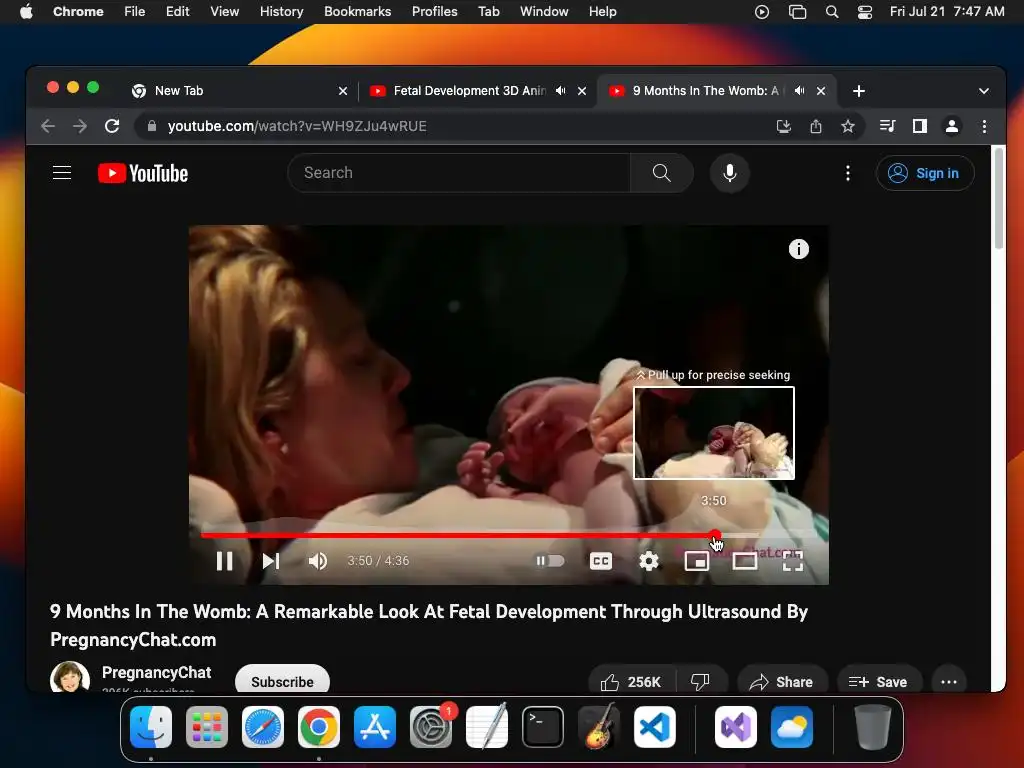This screenshot has height=768, width=1024.
Task: Toggle Chrome side panel
Action: [920, 126]
